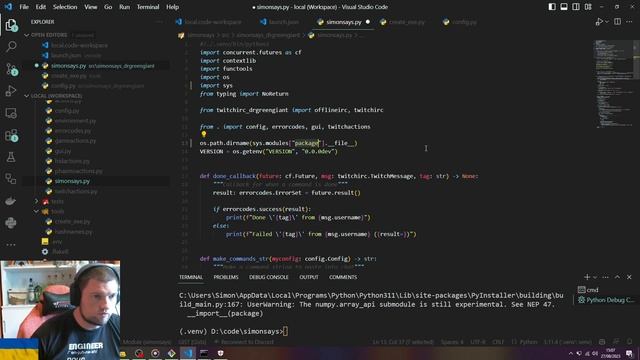This screenshot has width=640, height=360.
Task: Open Customize Layout icon in title bar
Action: [x=588, y=7]
